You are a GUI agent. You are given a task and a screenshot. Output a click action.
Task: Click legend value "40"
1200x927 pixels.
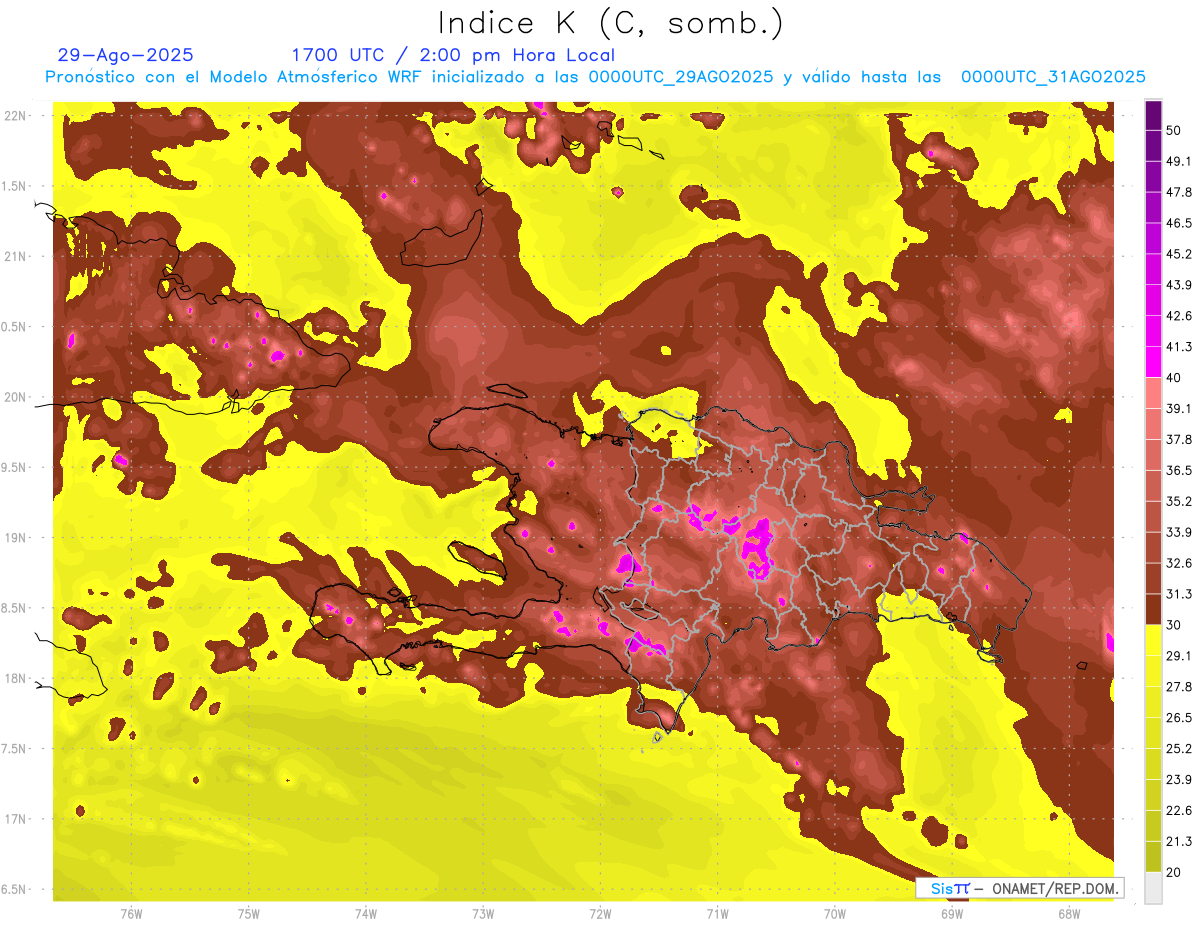(1175, 378)
